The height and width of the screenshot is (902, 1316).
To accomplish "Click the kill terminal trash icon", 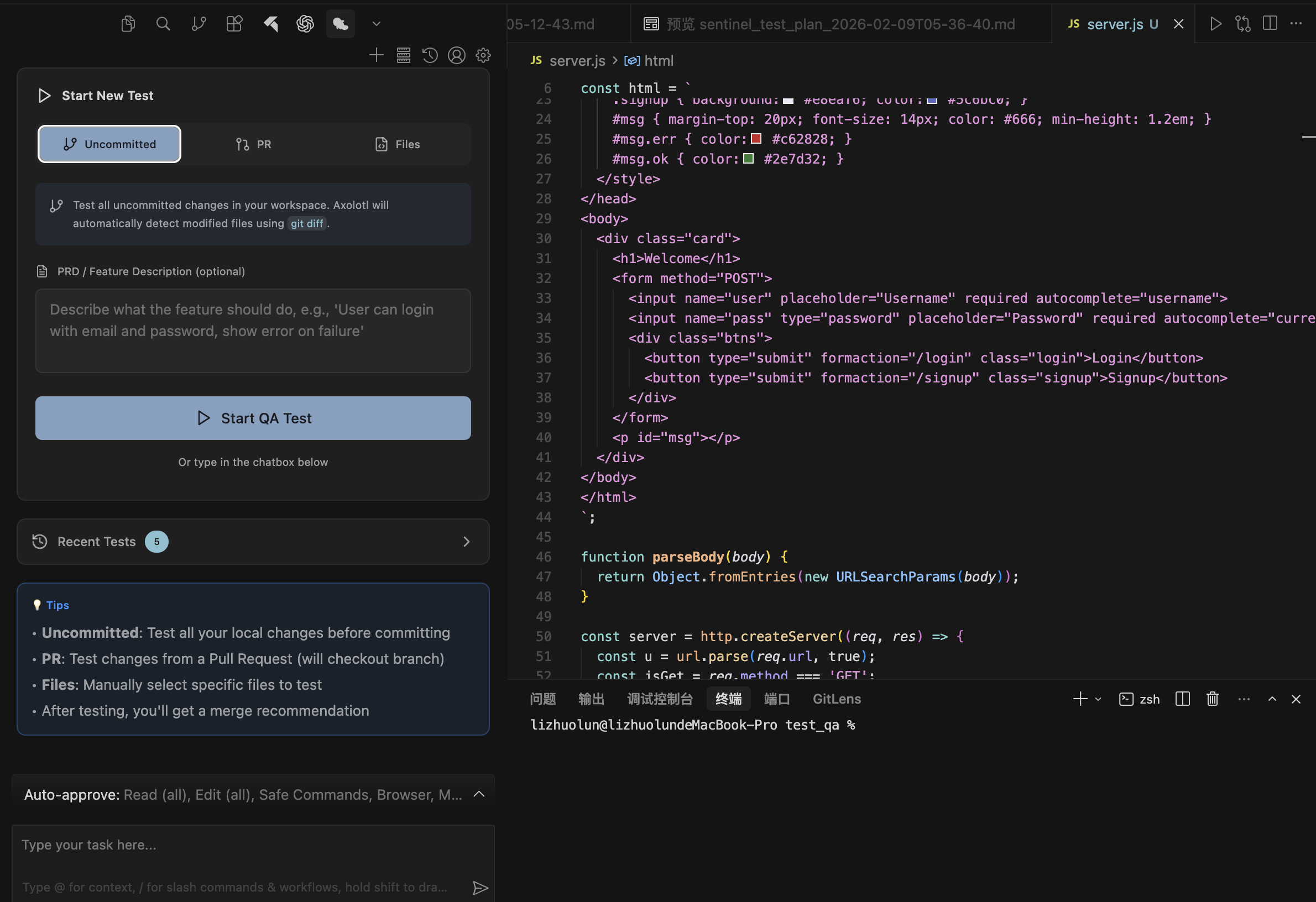I will click(x=1213, y=699).
